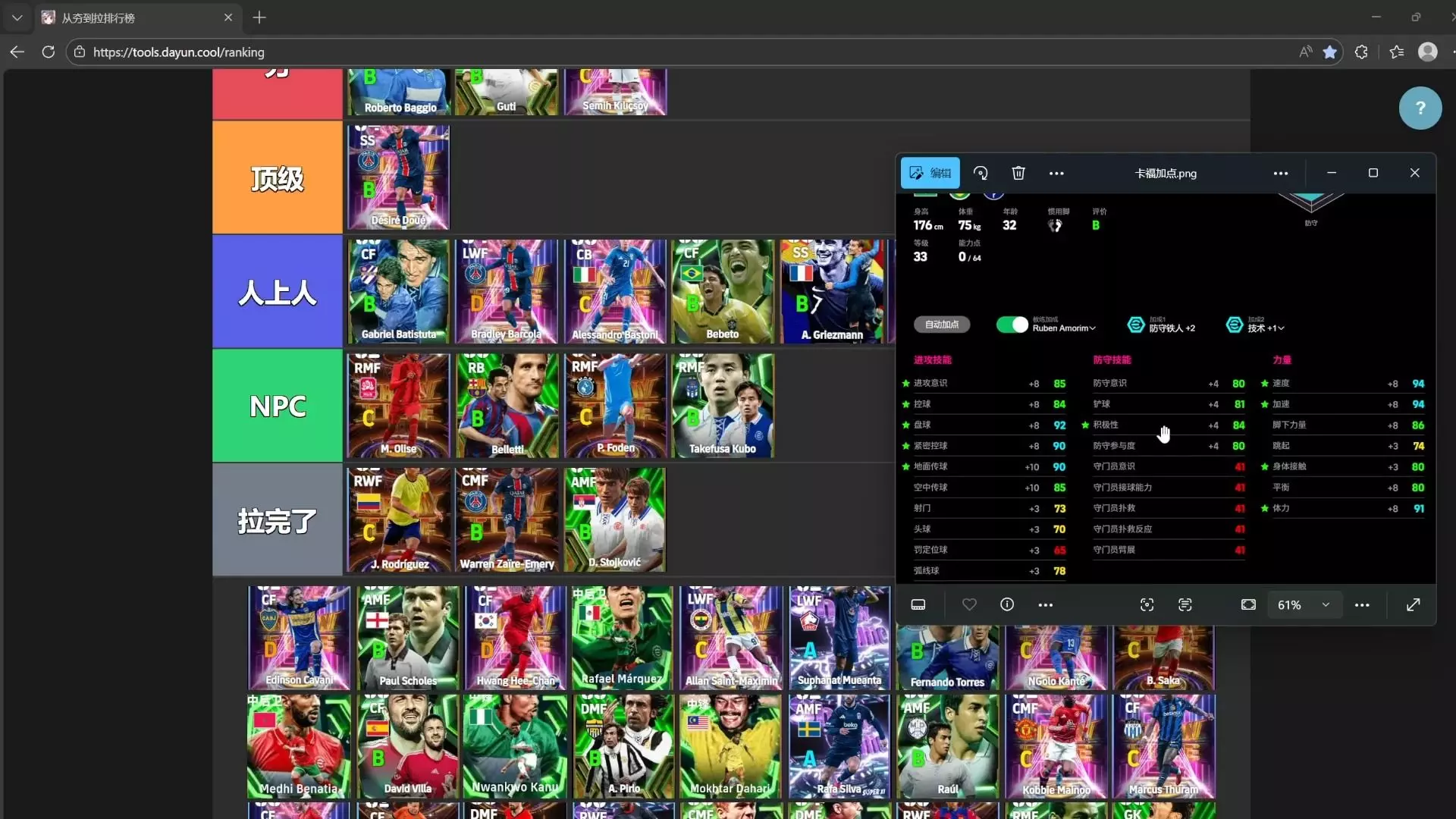Delete the image with trash icon
1456x819 pixels.
pyautogui.click(x=1018, y=173)
